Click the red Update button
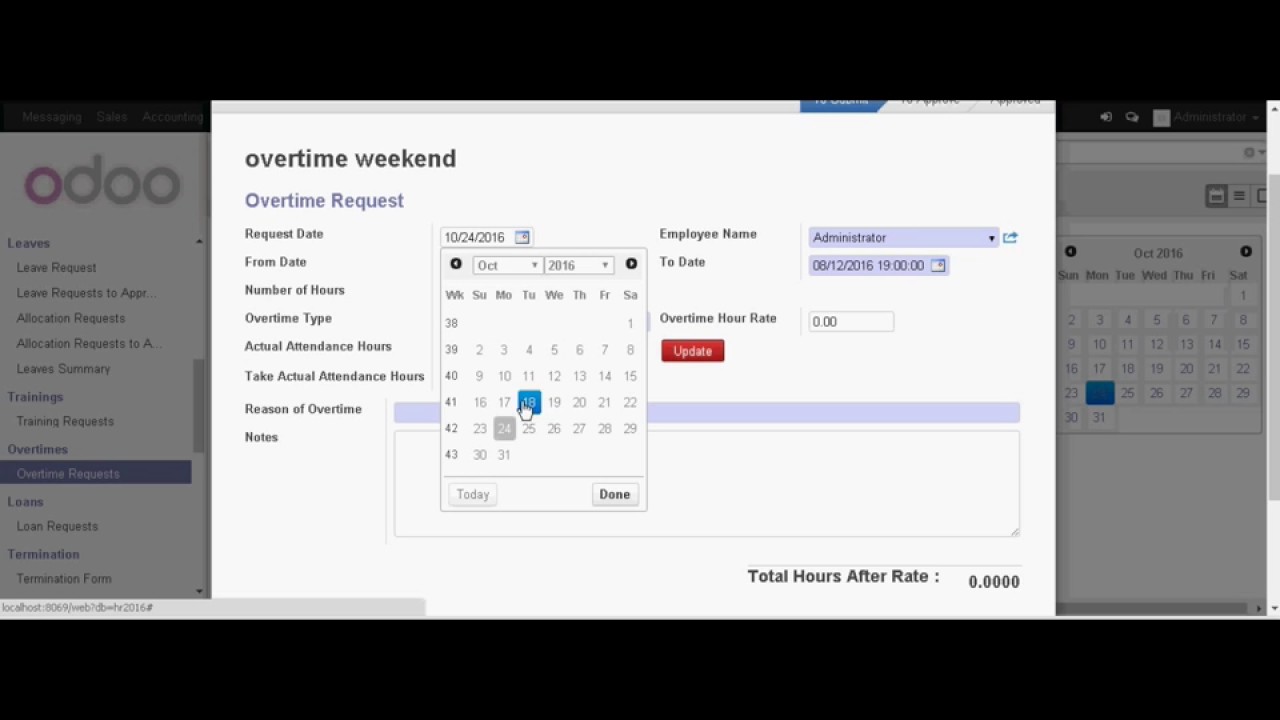Viewport: 1280px width, 720px height. [x=692, y=351]
